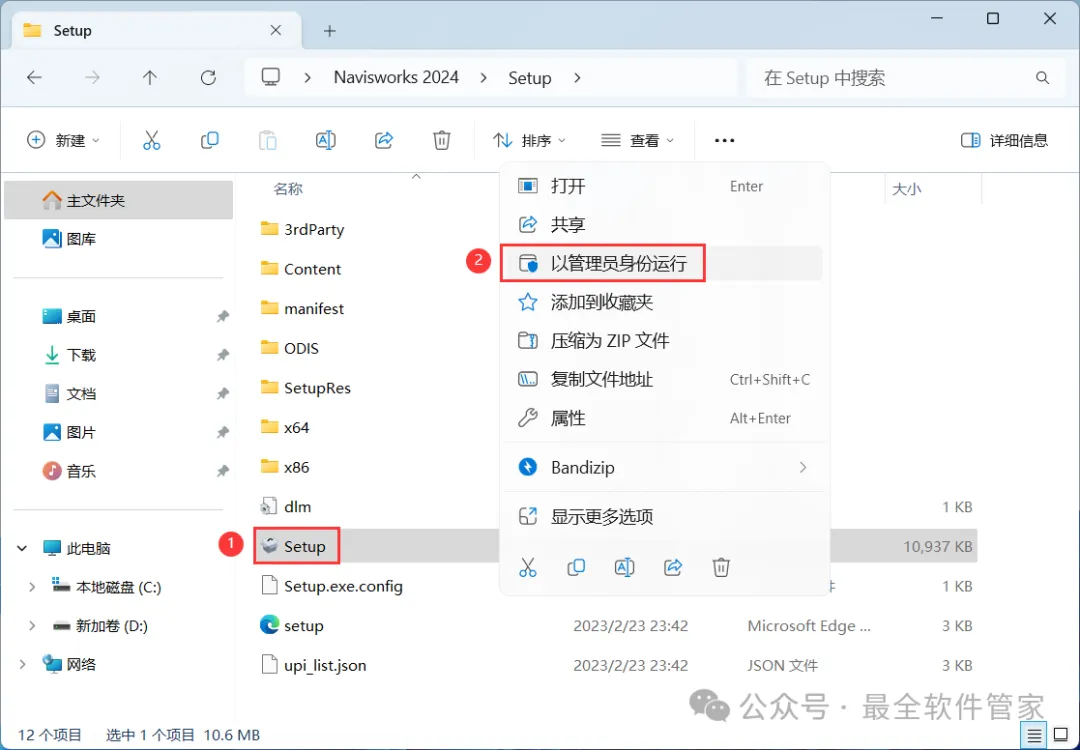The image size is (1080, 750).
Task: Open 下载 in the sidebar
Action: (x=118, y=355)
